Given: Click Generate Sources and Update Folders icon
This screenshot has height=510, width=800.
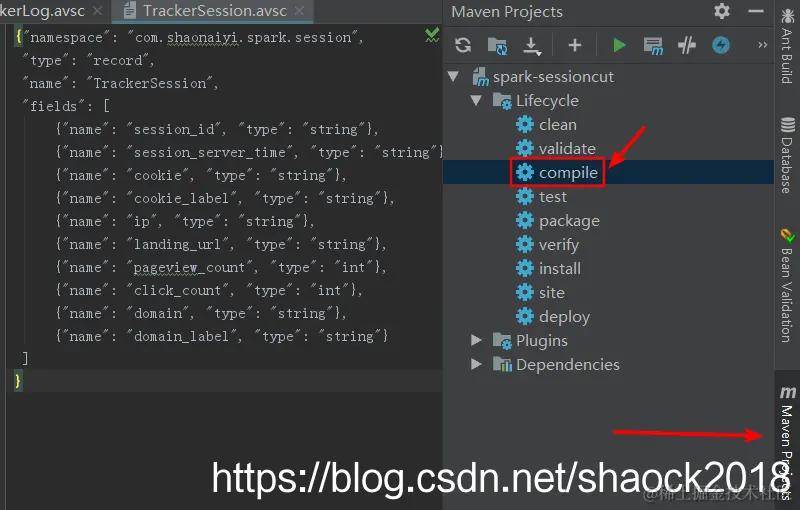Looking at the screenshot, I should point(497,46).
